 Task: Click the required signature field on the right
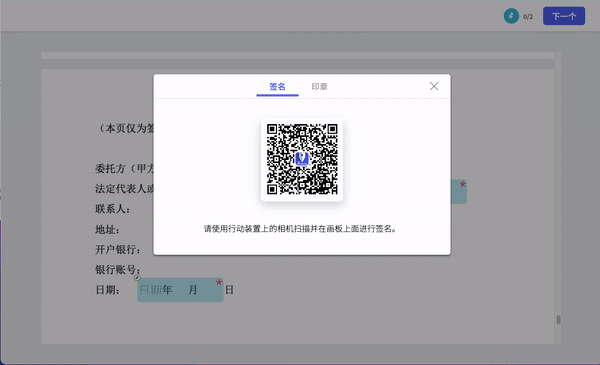[458, 192]
